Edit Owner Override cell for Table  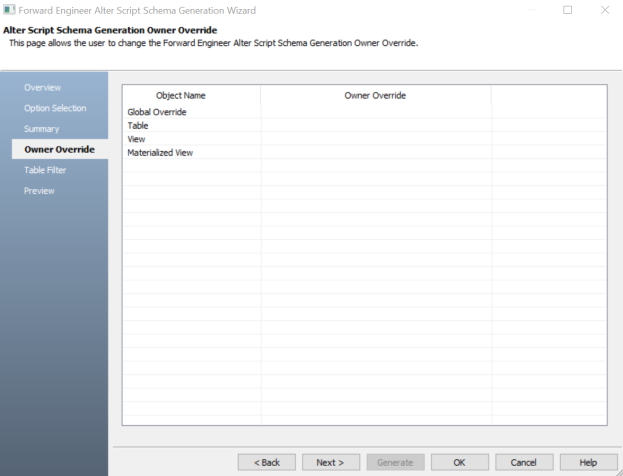click(376, 126)
